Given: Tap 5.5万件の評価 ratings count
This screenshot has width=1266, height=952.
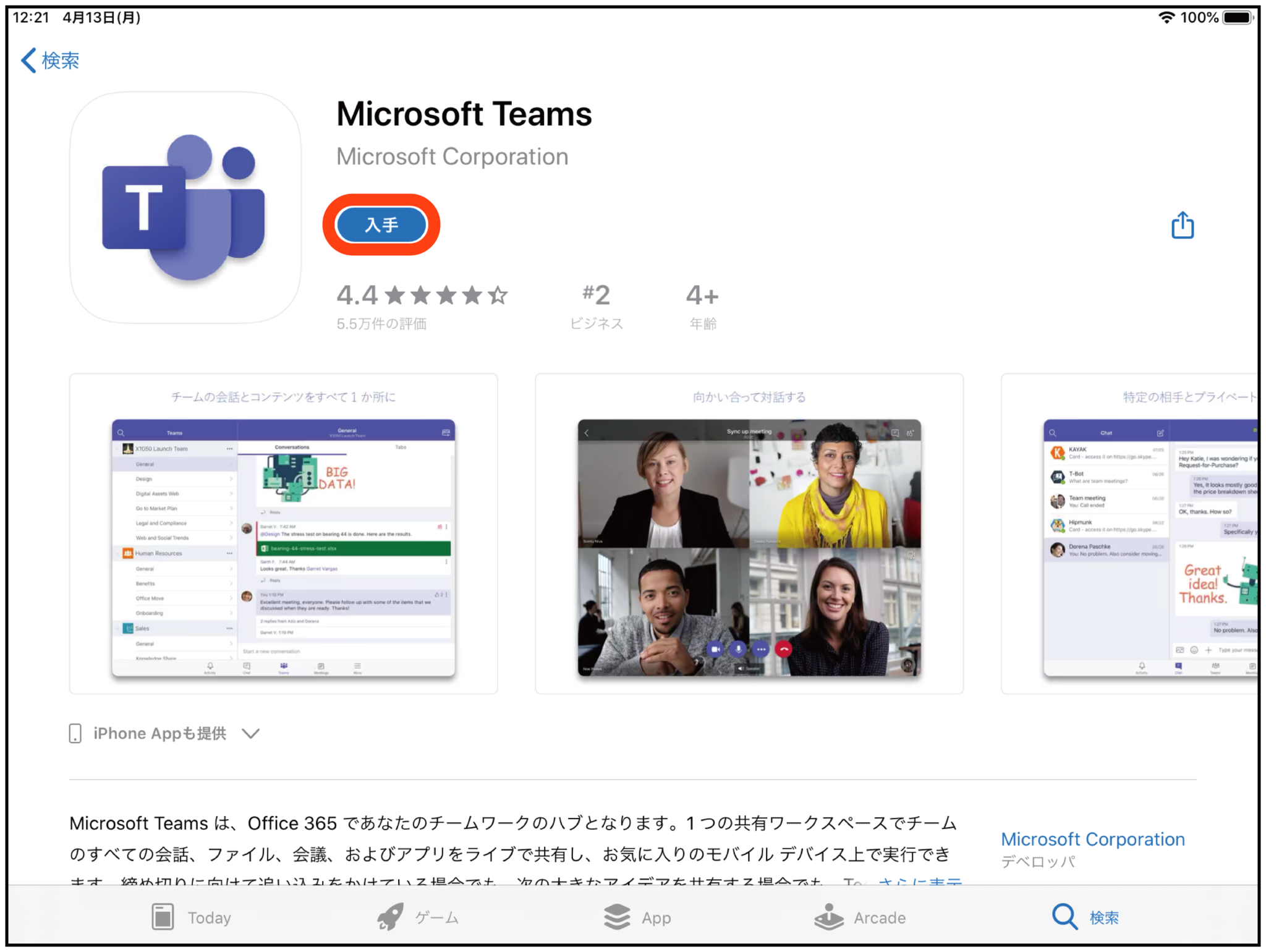Looking at the screenshot, I should (x=381, y=323).
